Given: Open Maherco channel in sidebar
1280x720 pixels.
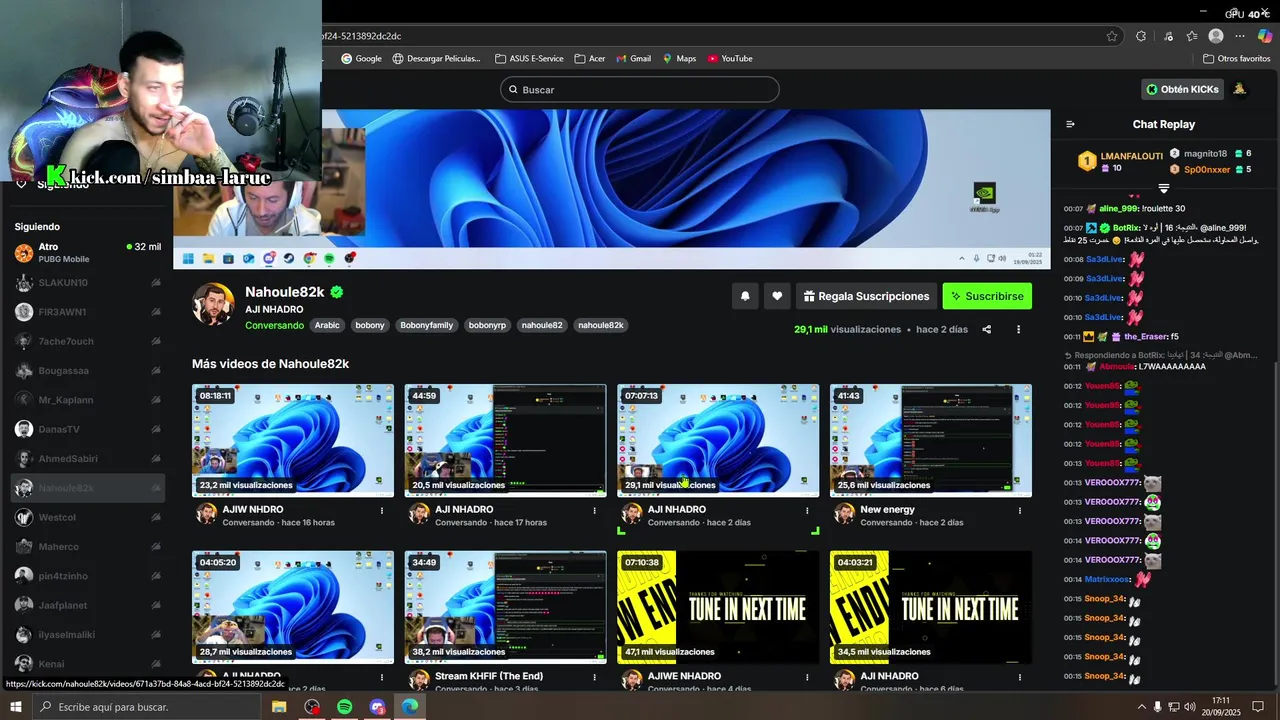Looking at the screenshot, I should (87, 547).
